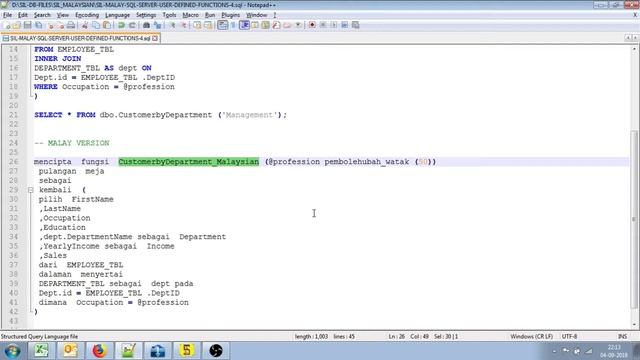This screenshot has width=640, height=360.
Task: Open the Window menu
Action: click(256, 15)
